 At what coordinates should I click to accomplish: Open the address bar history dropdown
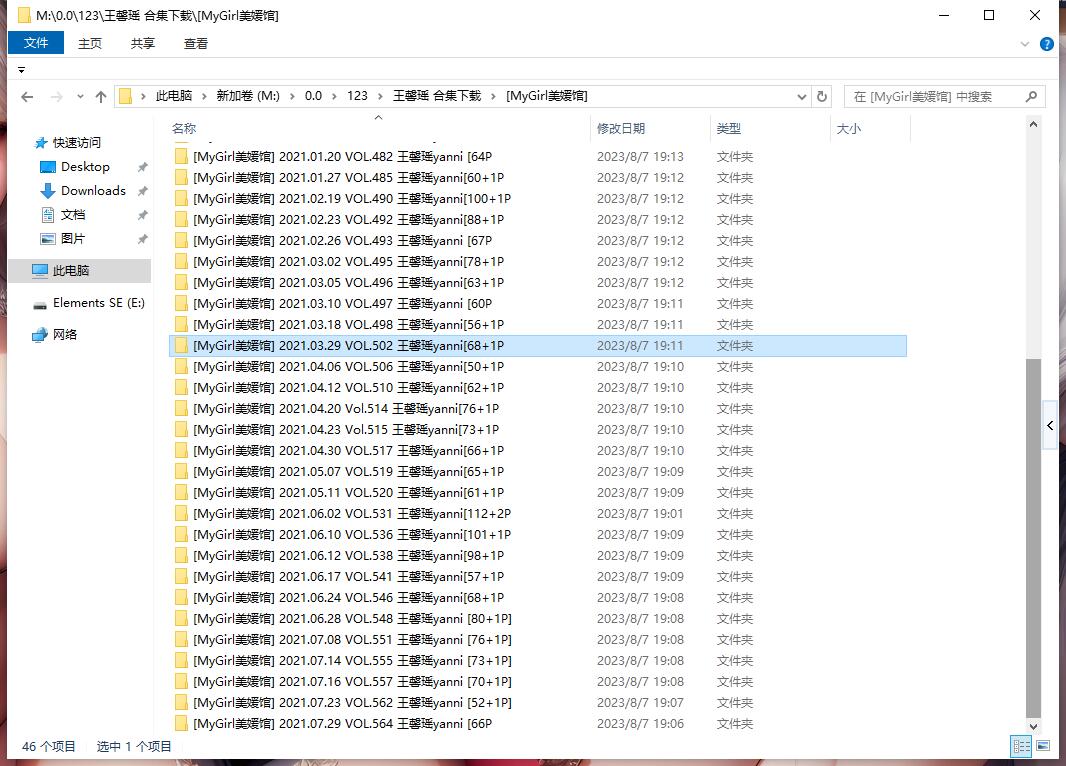coord(802,97)
